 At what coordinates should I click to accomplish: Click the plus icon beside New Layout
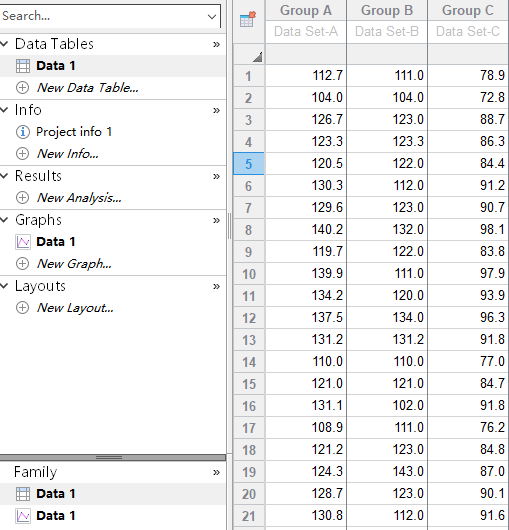(22, 308)
